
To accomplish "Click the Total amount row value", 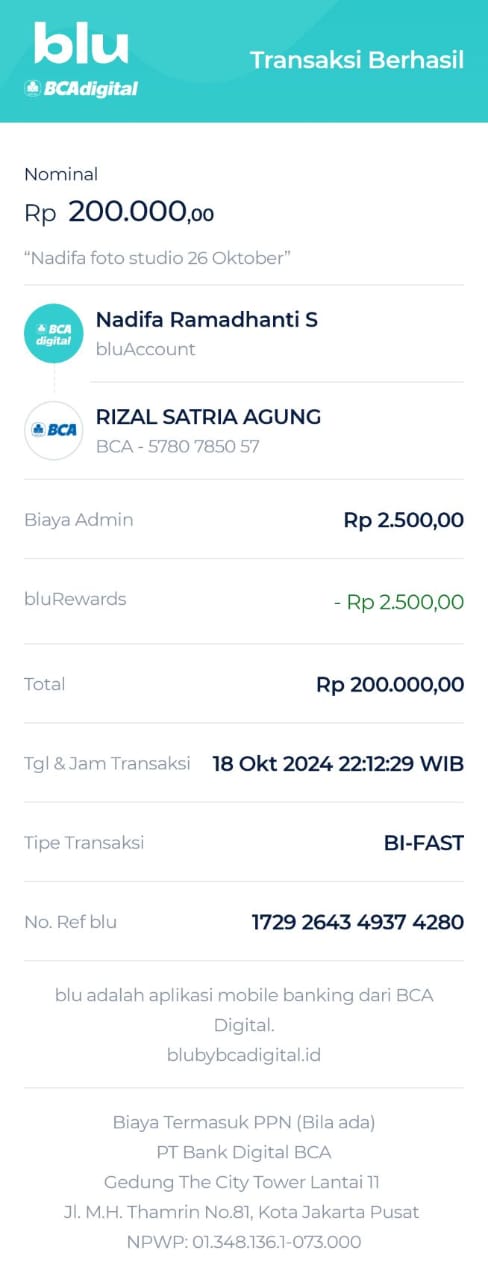I will coord(390,685).
